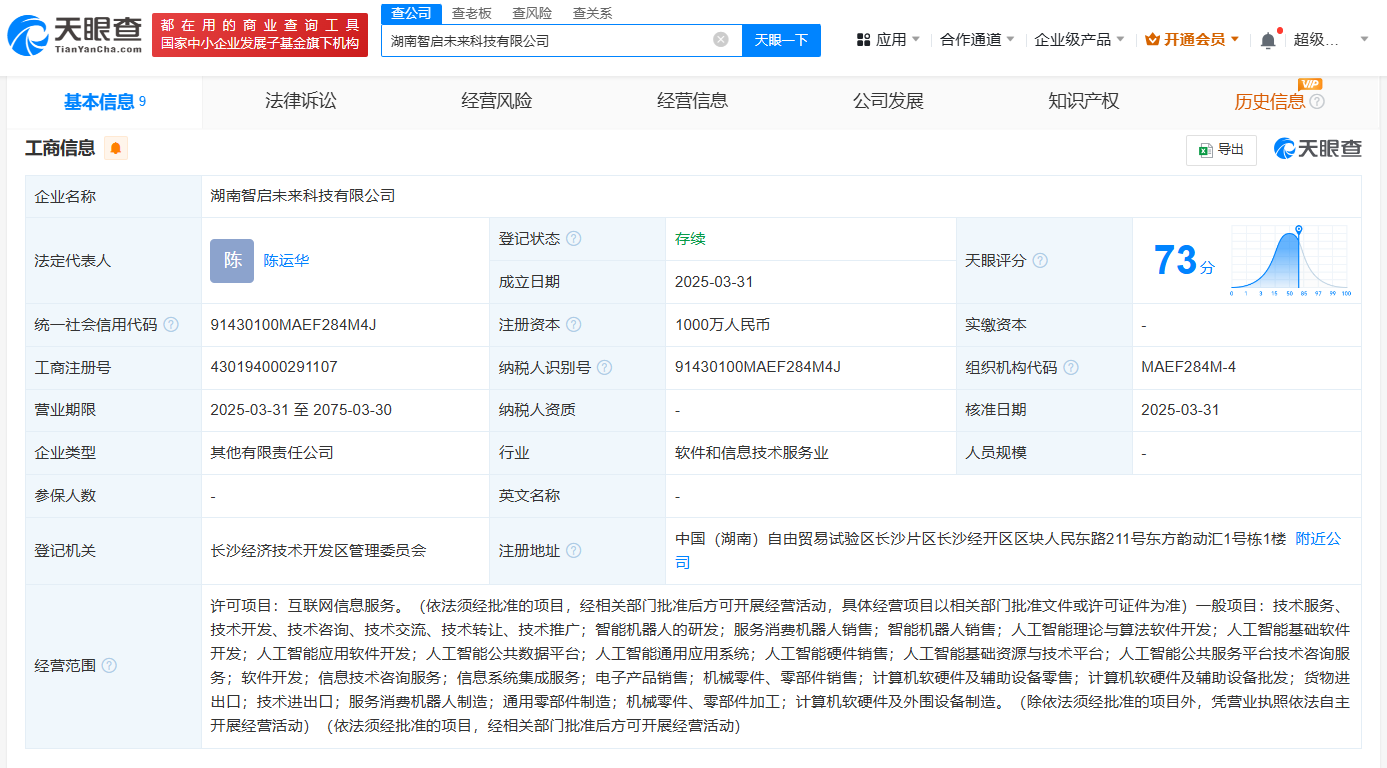Open the legal representative 陈运华 profile link
The width and height of the screenshot is (1387, 768).
point(286,261)
